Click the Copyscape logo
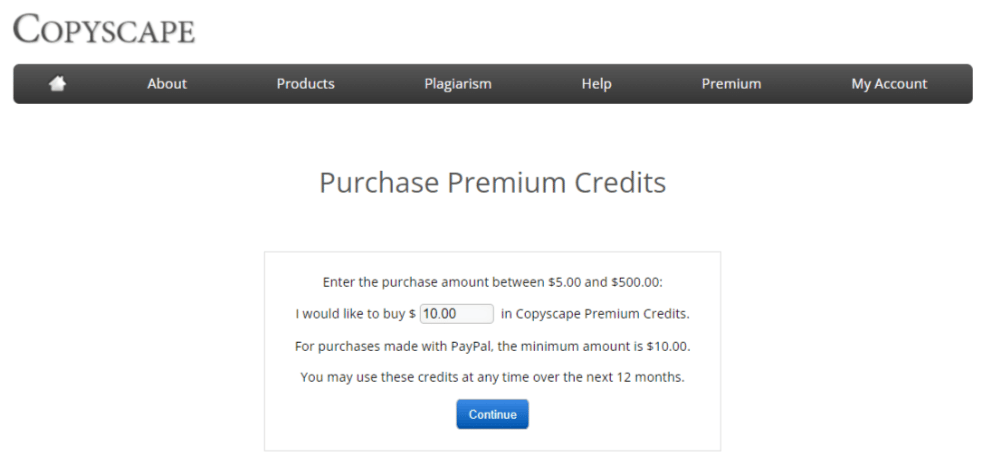The height and width of the screenshot is (456, 983). [104, 29]
